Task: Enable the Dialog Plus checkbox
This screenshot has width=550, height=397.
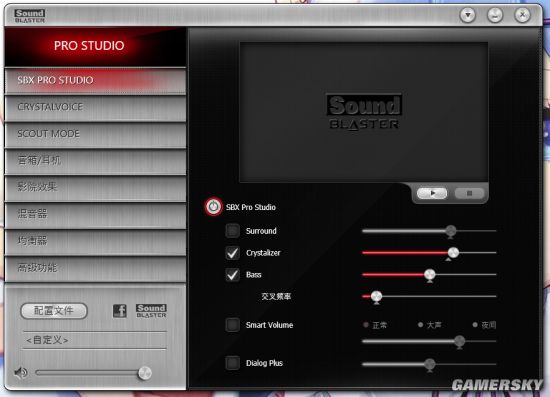Action: [x=233, y=363]
